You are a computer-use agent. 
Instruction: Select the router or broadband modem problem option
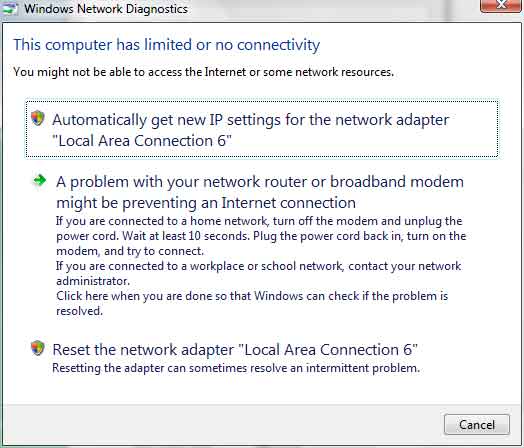pyautogui.click(x=260, y=192)
